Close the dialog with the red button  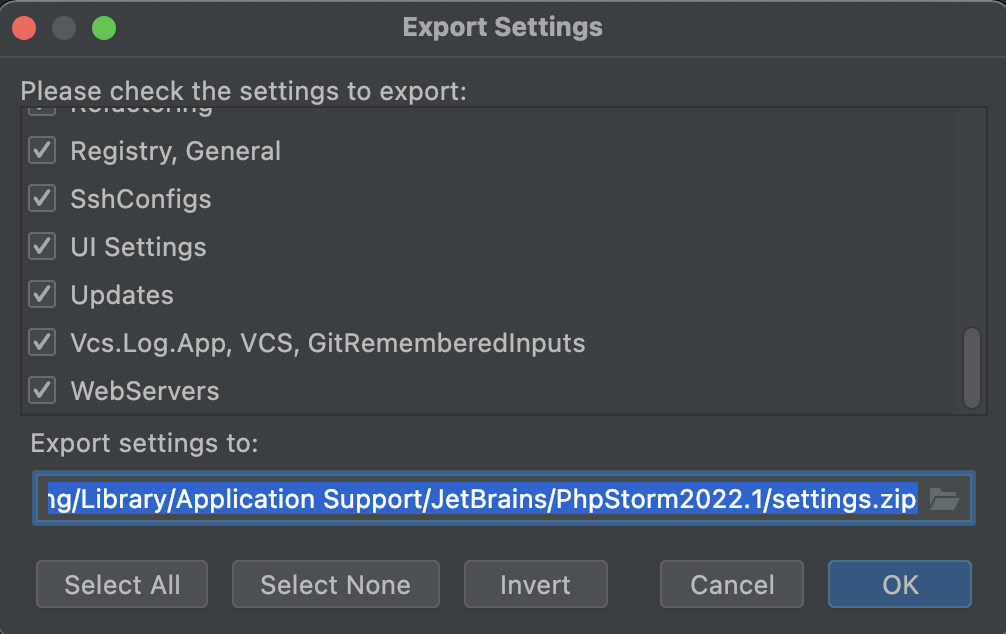[24, 28]
